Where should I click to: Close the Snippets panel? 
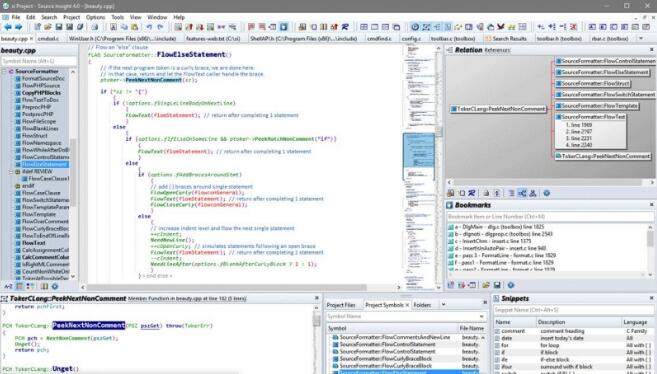pyautogui.click(x=652, y=298)
